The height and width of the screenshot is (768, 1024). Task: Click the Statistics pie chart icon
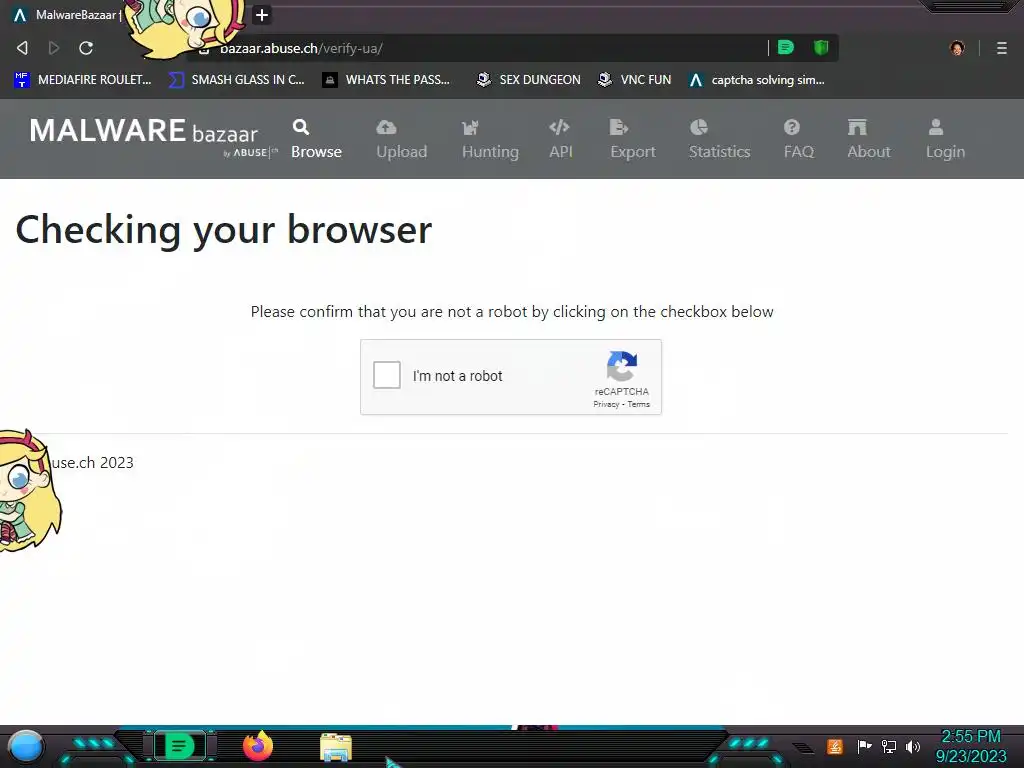click(x=699, y=127)
